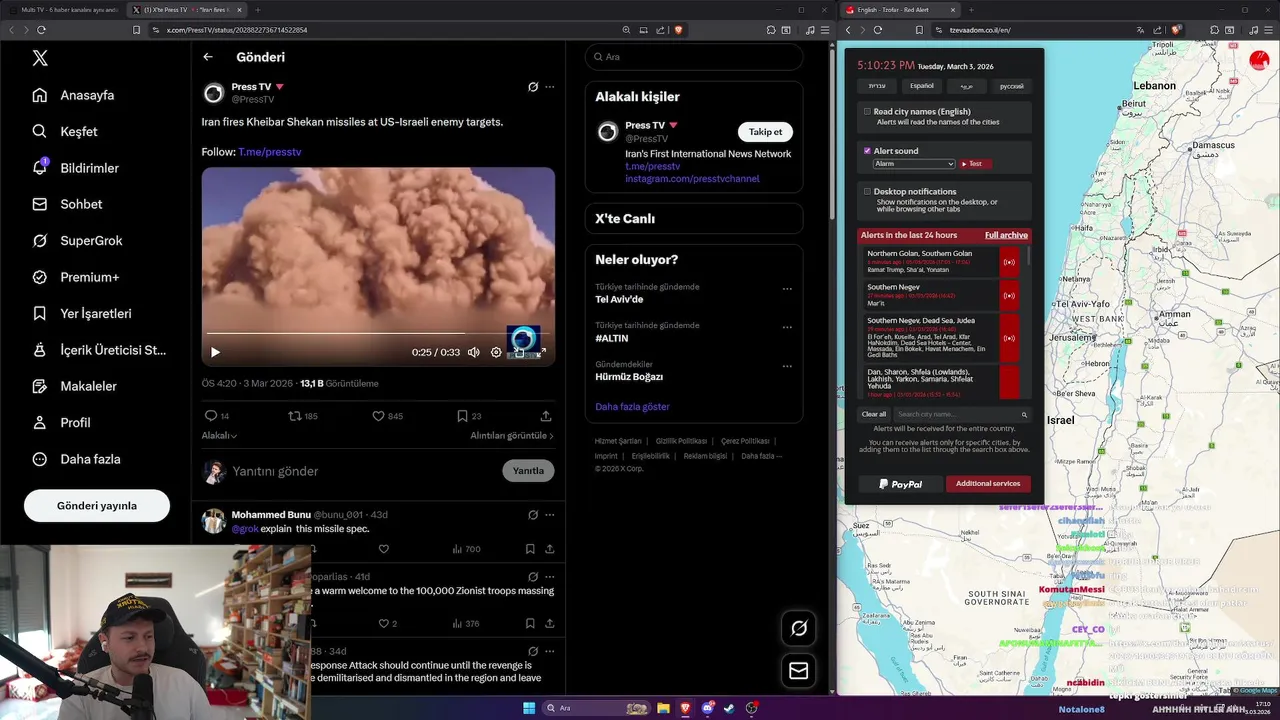Open floating Grok button
Screen dimensions: 1280x720
click(799, 628)
